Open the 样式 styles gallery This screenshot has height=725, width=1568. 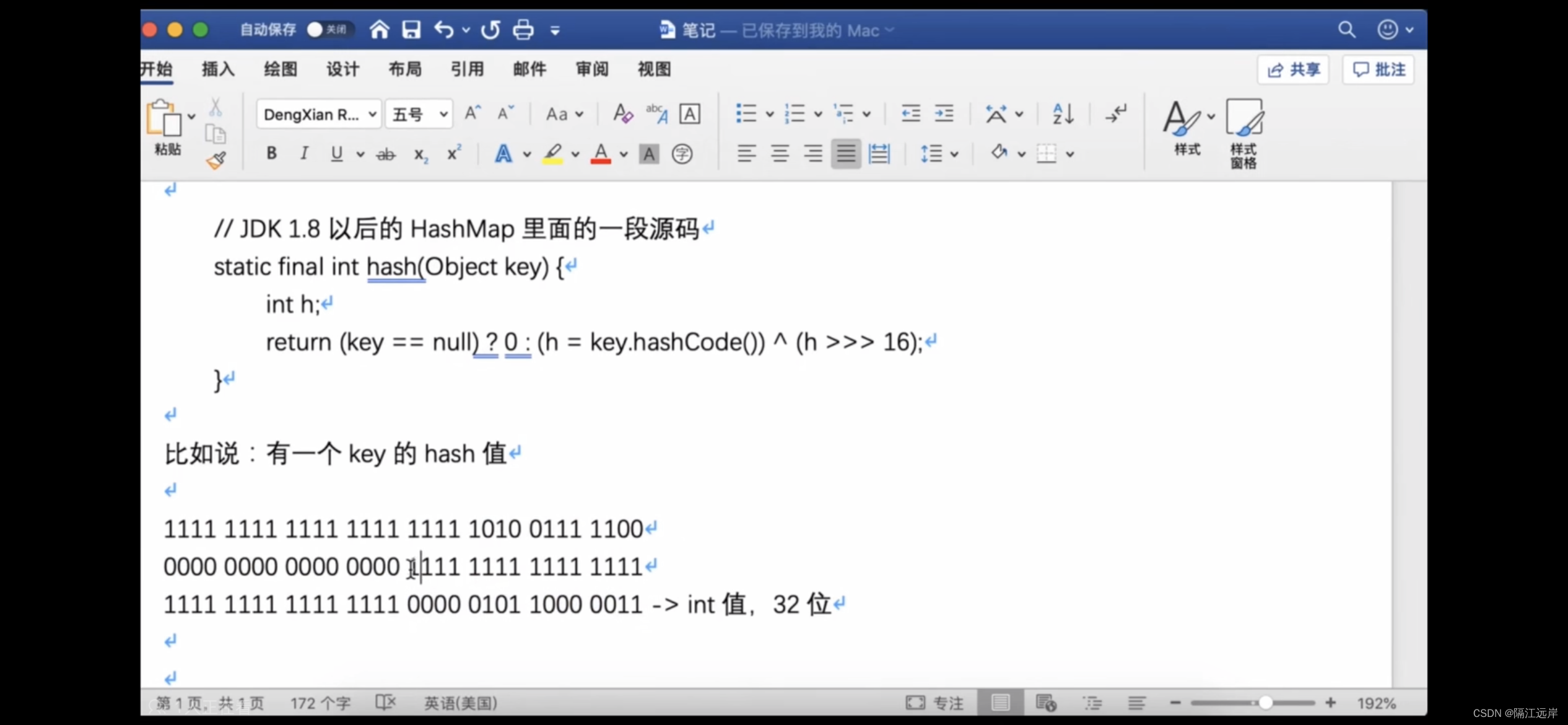1187,127
